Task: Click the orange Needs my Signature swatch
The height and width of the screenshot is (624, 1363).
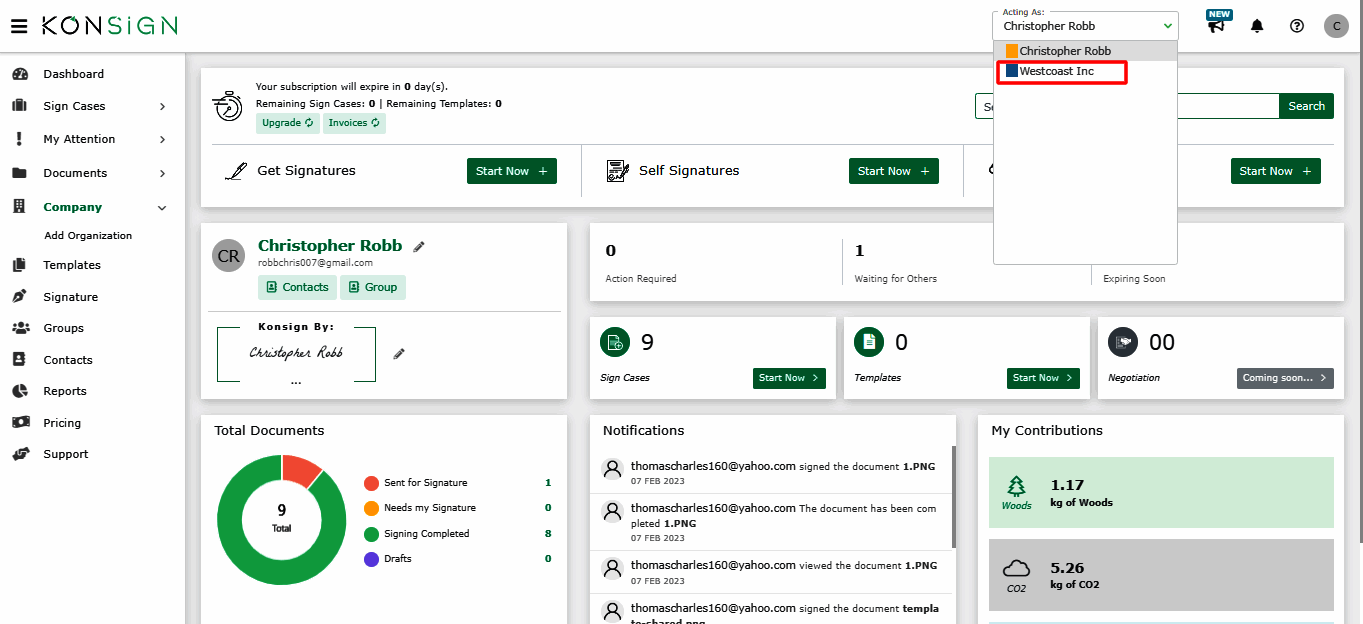Action: 372,508
